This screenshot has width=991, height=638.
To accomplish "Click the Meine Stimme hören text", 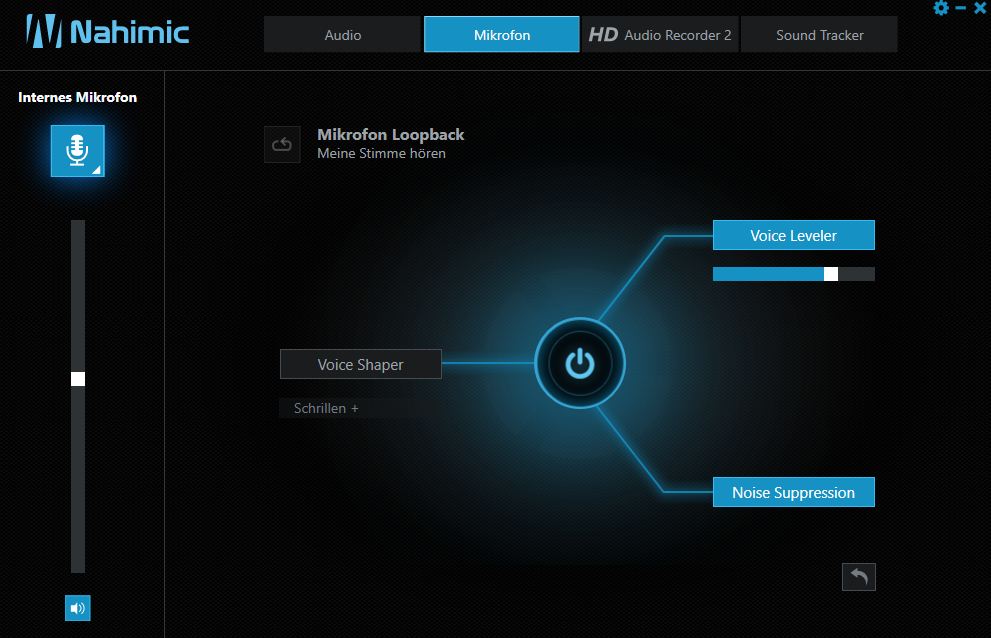I will 381,154.
